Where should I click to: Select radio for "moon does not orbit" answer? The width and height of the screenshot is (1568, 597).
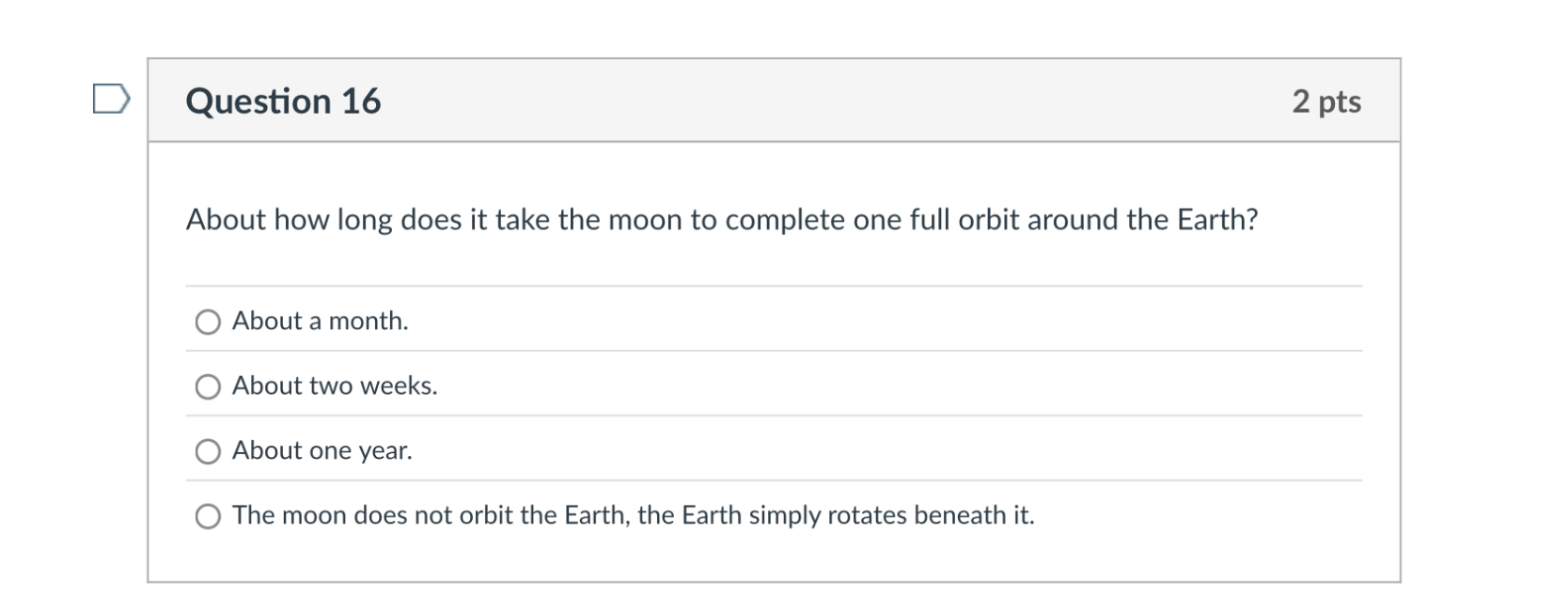208,516
